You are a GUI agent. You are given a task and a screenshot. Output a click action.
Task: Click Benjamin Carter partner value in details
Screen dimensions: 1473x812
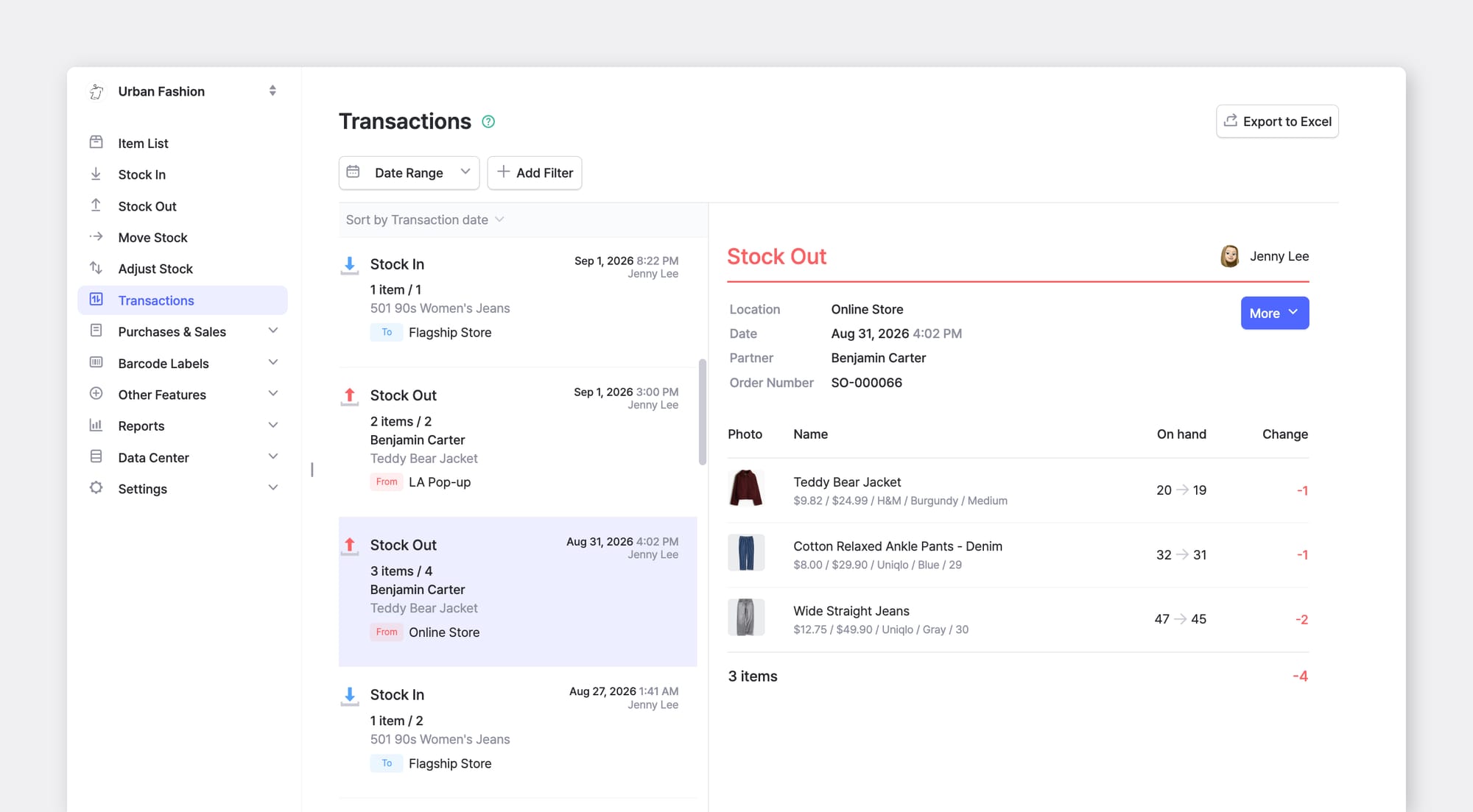[x=879, y=357]
